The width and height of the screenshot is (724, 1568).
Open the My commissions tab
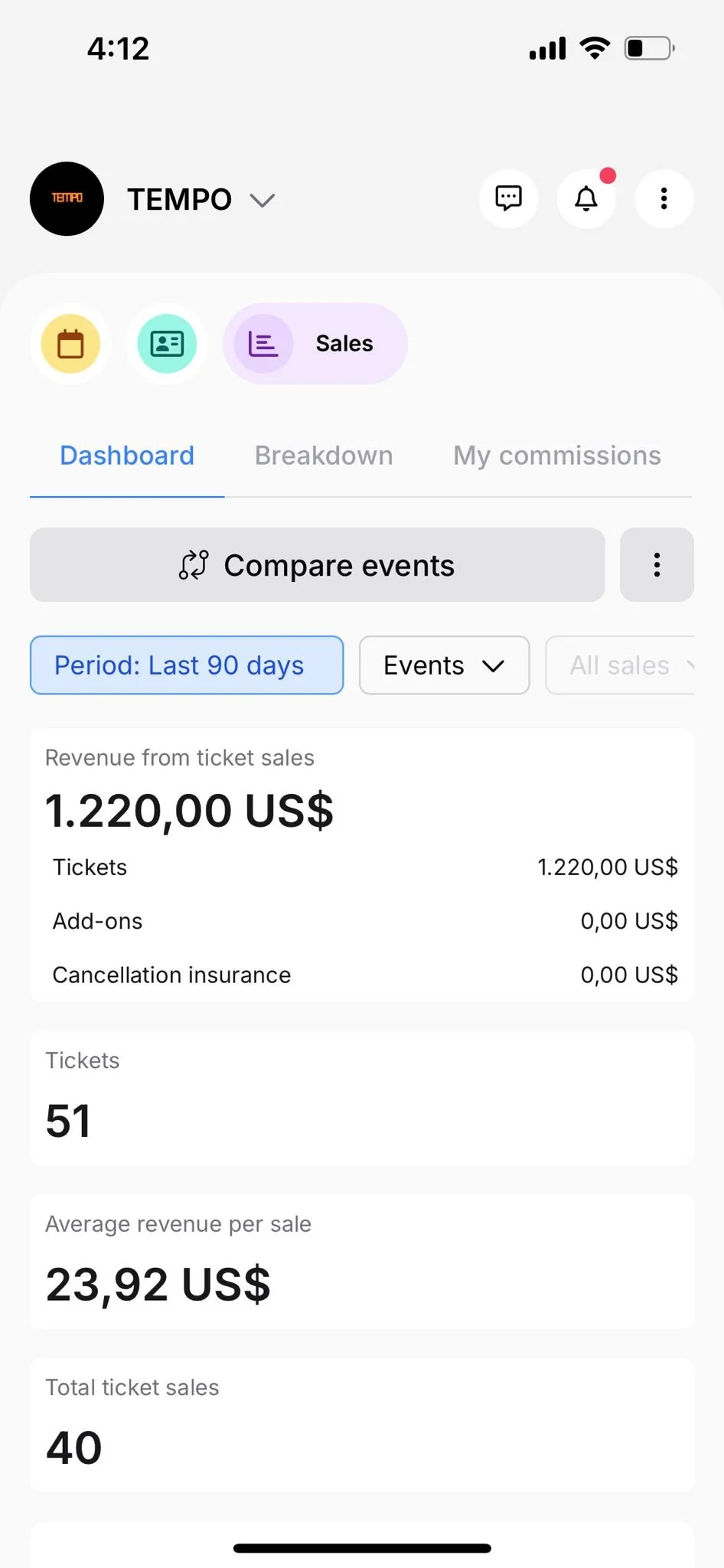557,456
